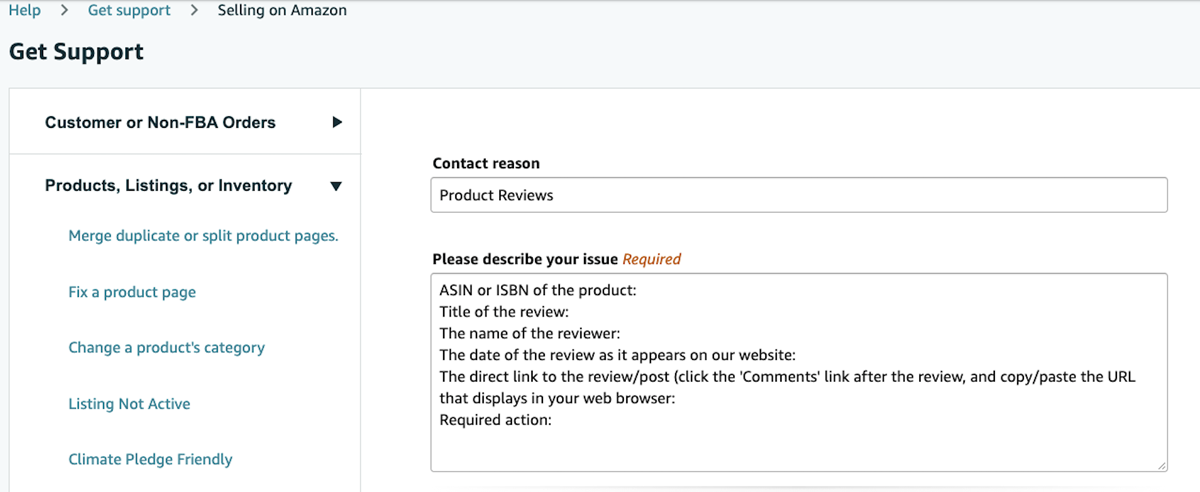Open Change a product's category

pyautogui.click(x=166, y=348)
